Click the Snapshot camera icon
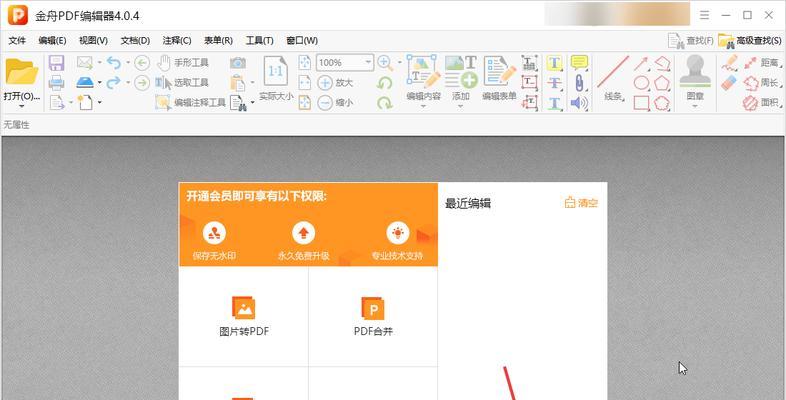 pos(238,63)
